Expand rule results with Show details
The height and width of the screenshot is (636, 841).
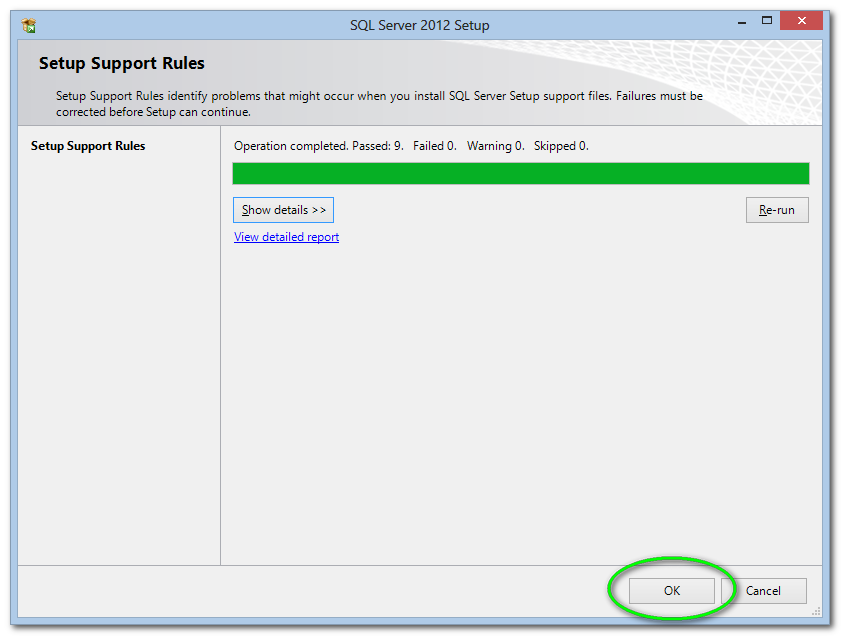[x=283, y=210]
